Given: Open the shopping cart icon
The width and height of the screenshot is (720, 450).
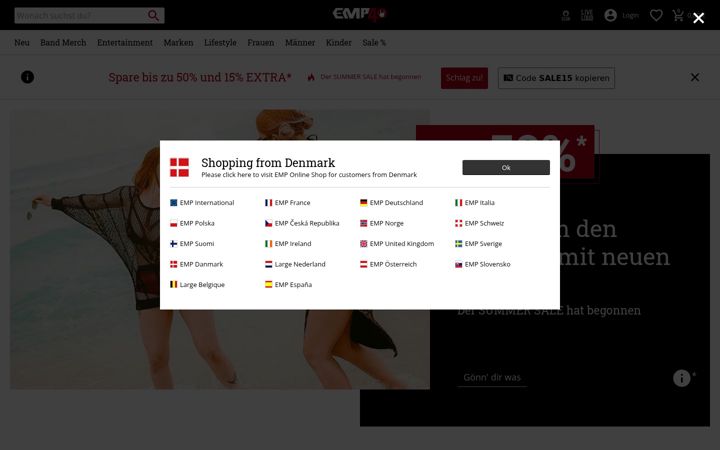Looking at the screenshot, I should [x=678, y=16].
